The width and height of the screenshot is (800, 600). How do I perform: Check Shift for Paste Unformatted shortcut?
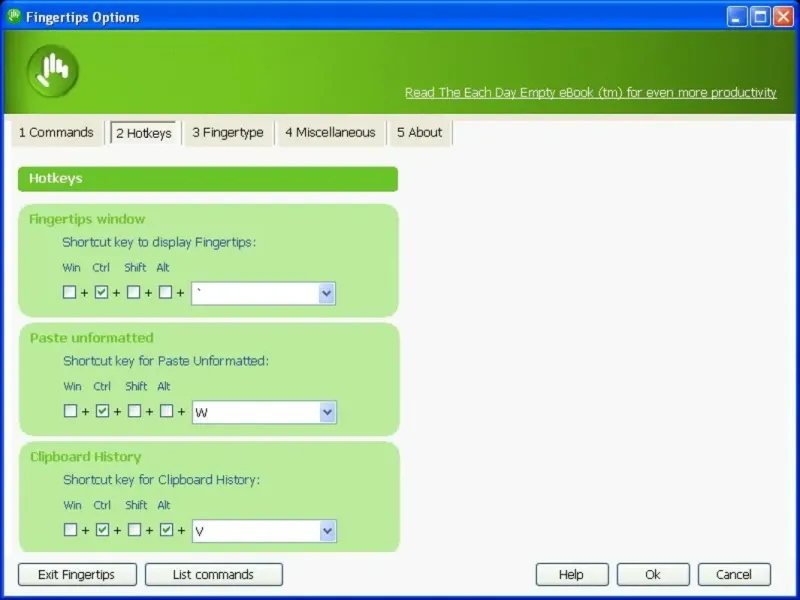click(x=134, y=411)
